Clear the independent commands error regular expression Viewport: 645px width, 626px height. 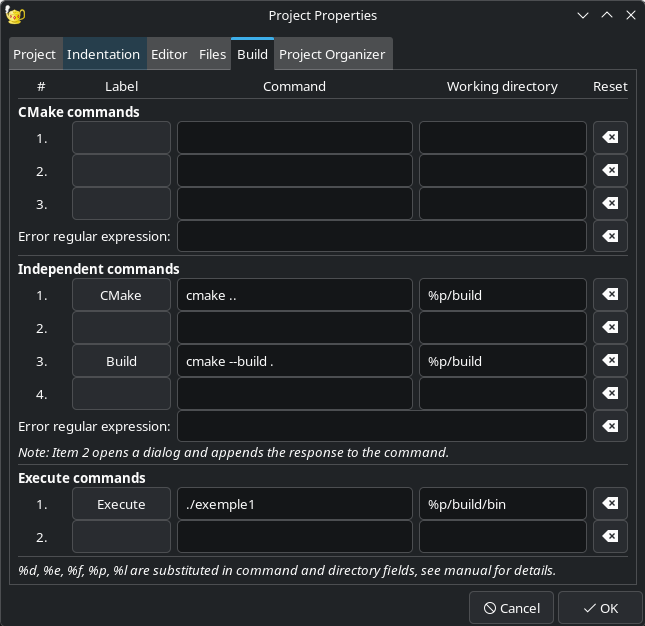coord(610,426)
